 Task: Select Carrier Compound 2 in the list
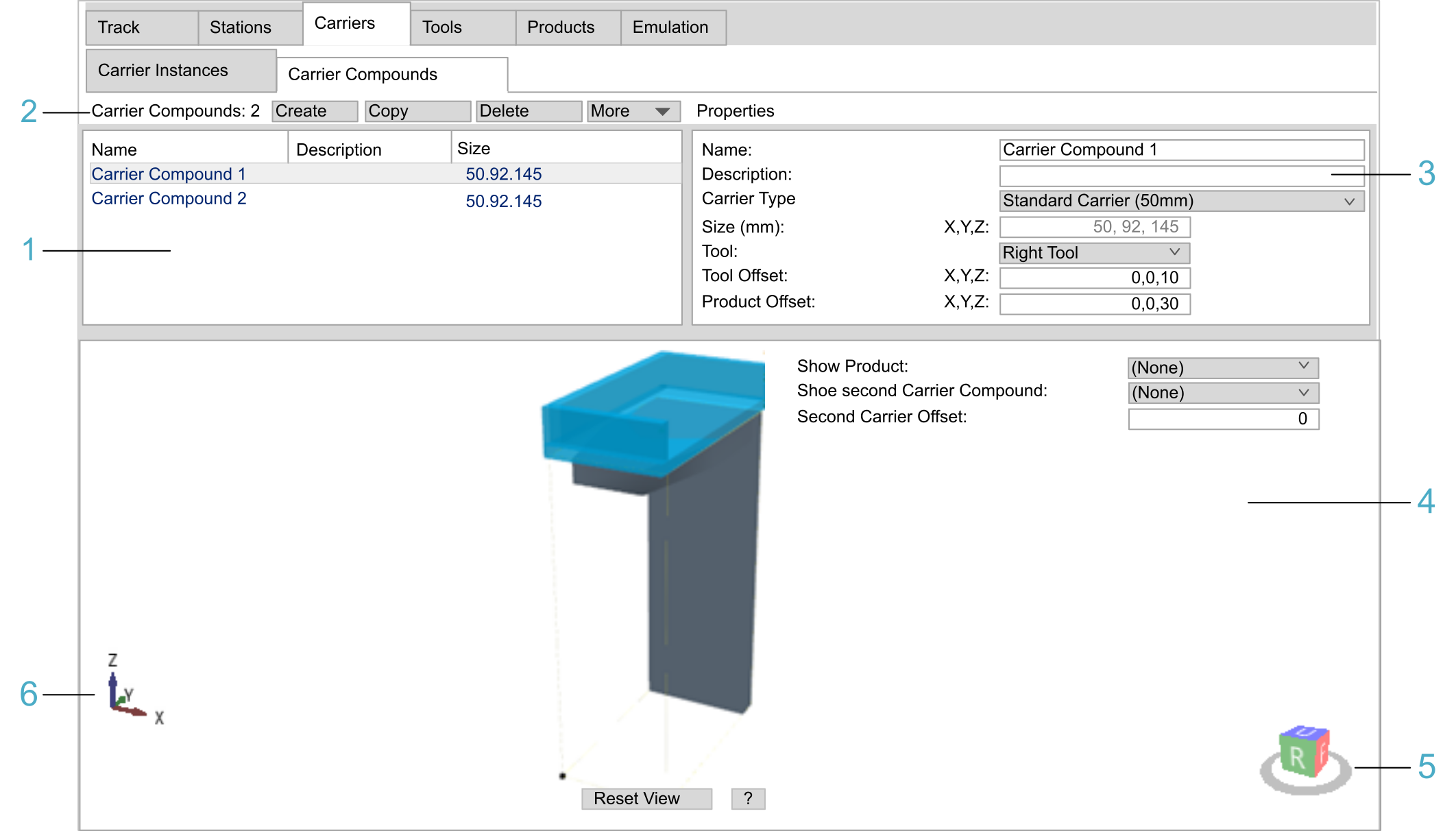point(169,199)
